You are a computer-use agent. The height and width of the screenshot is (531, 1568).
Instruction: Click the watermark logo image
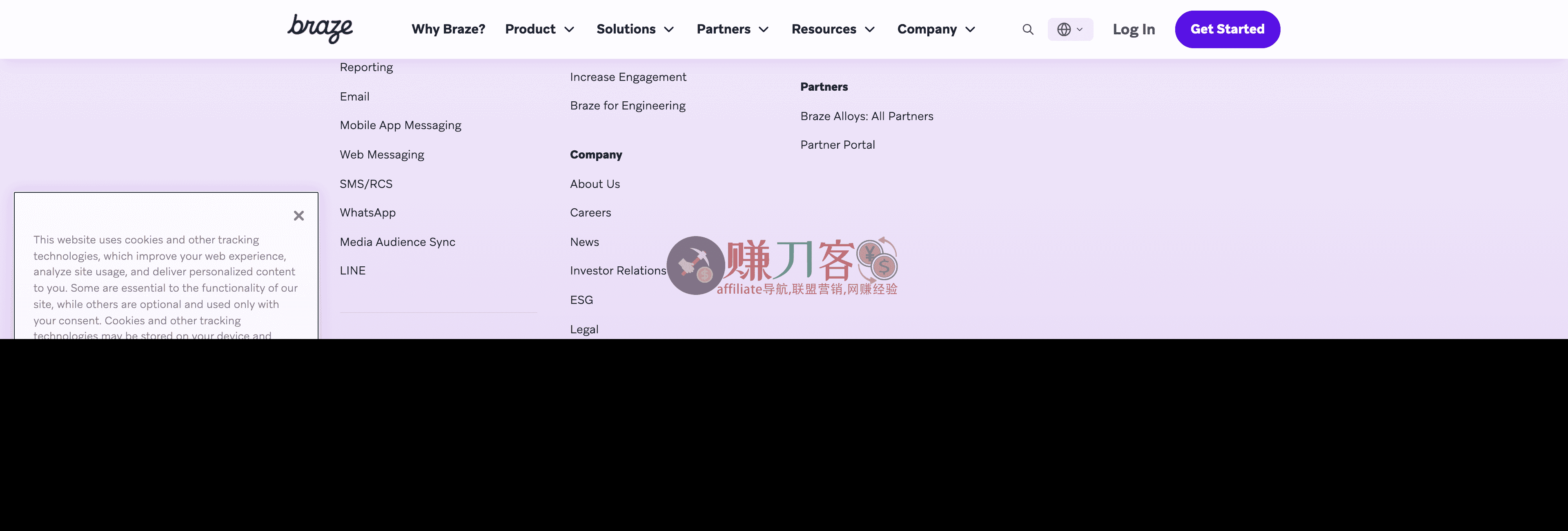(782, 265)
